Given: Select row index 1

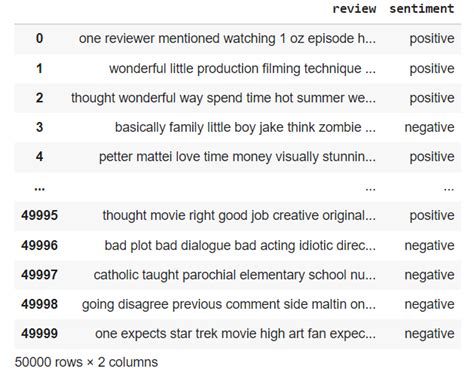Looking at the screenshot, I should tap(39, 68).
